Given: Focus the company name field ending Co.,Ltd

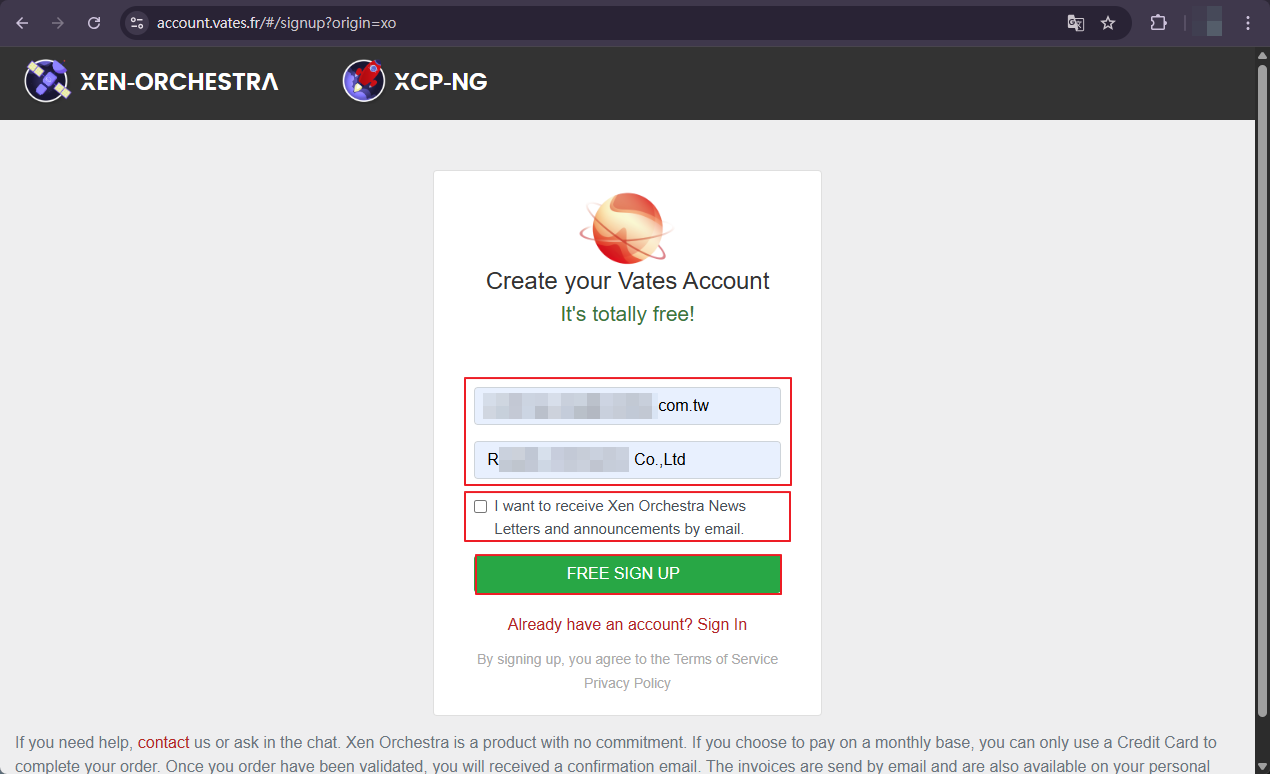Looking at the screenshot, I should click(628, 460).
